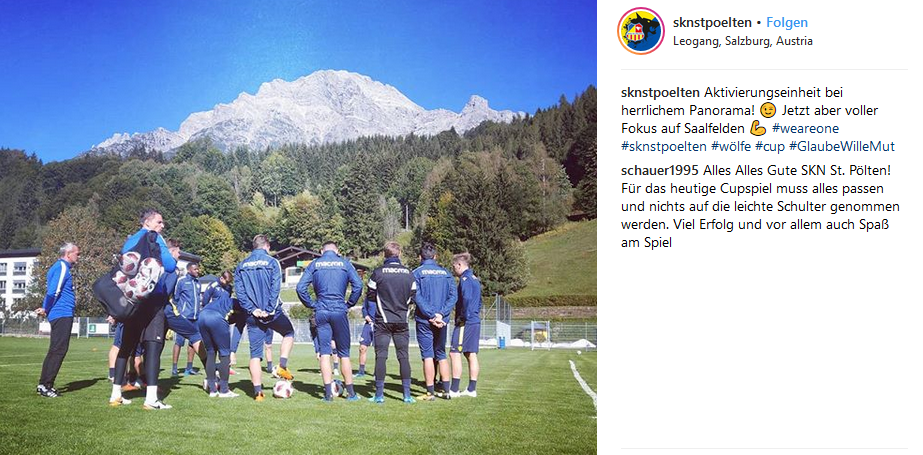Image resolution: width=923 pixels, height=455 pixels.
Task: Click the player wearing black macron jacket
Action: tap(391, 321)
